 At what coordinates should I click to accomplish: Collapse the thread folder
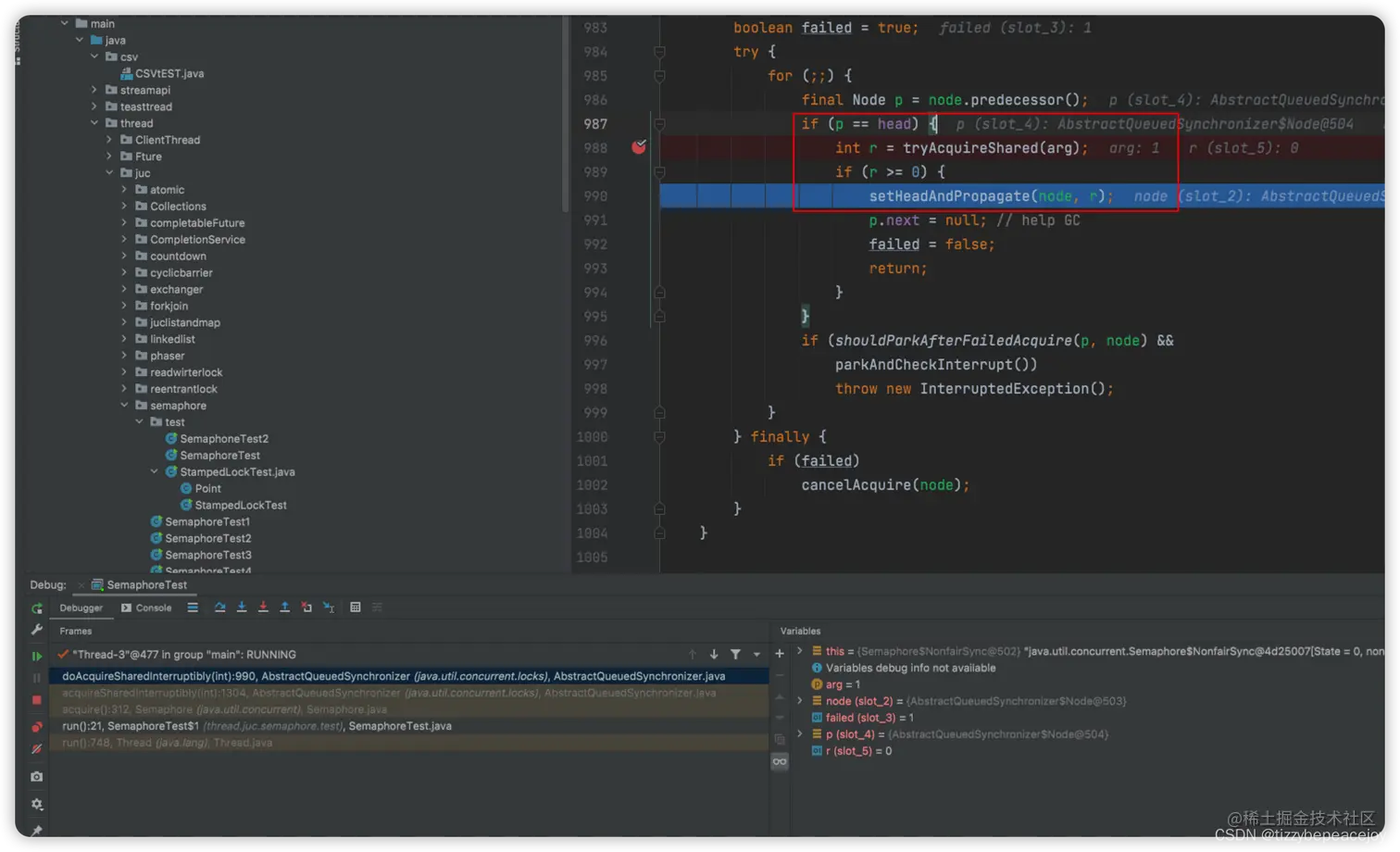pos(94,123)
